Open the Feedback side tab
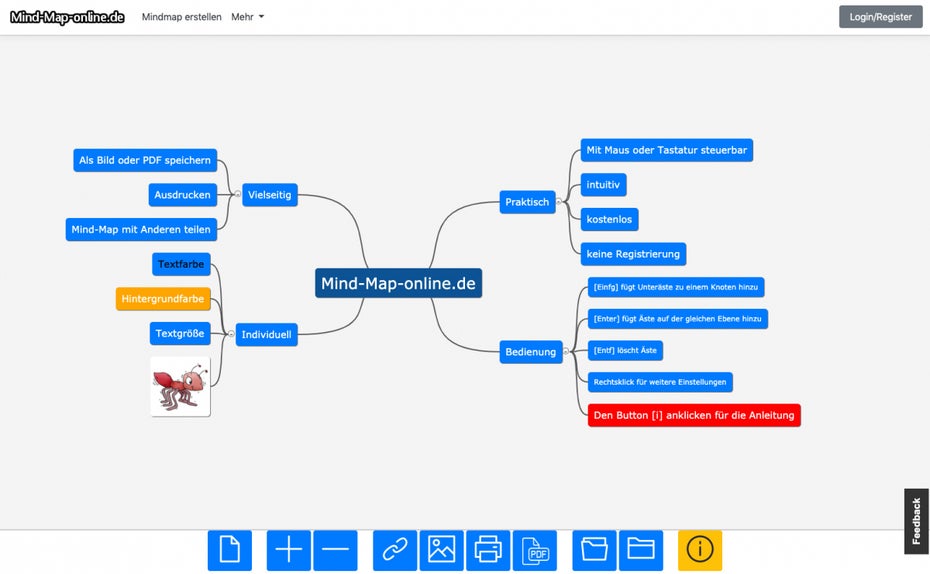 click(916, 521)
